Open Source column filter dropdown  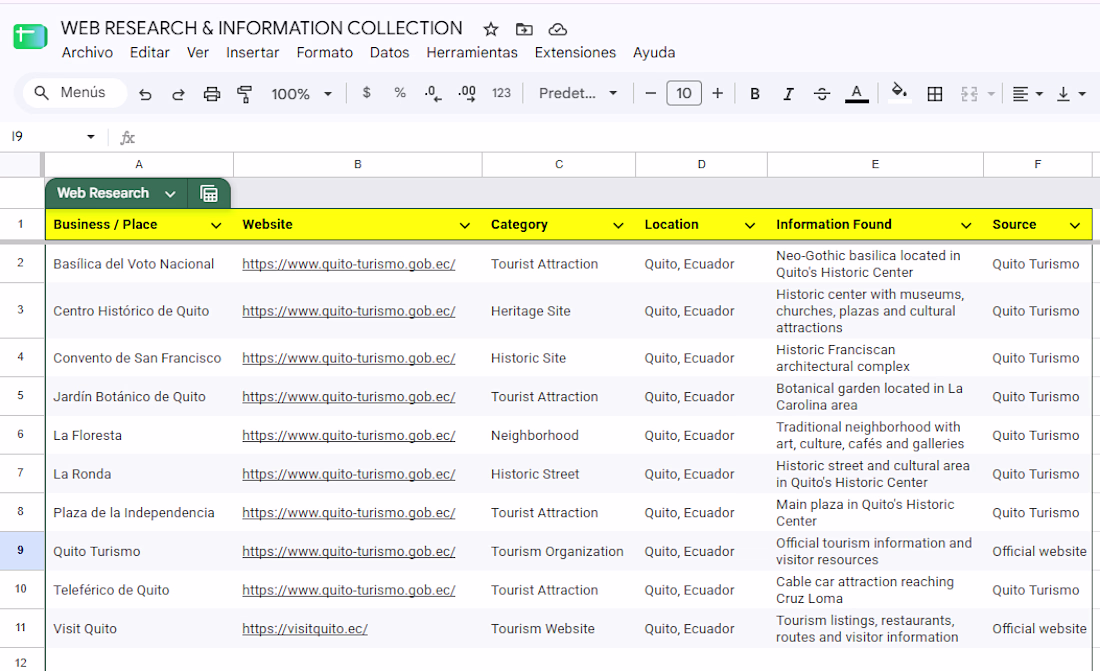1075,225
